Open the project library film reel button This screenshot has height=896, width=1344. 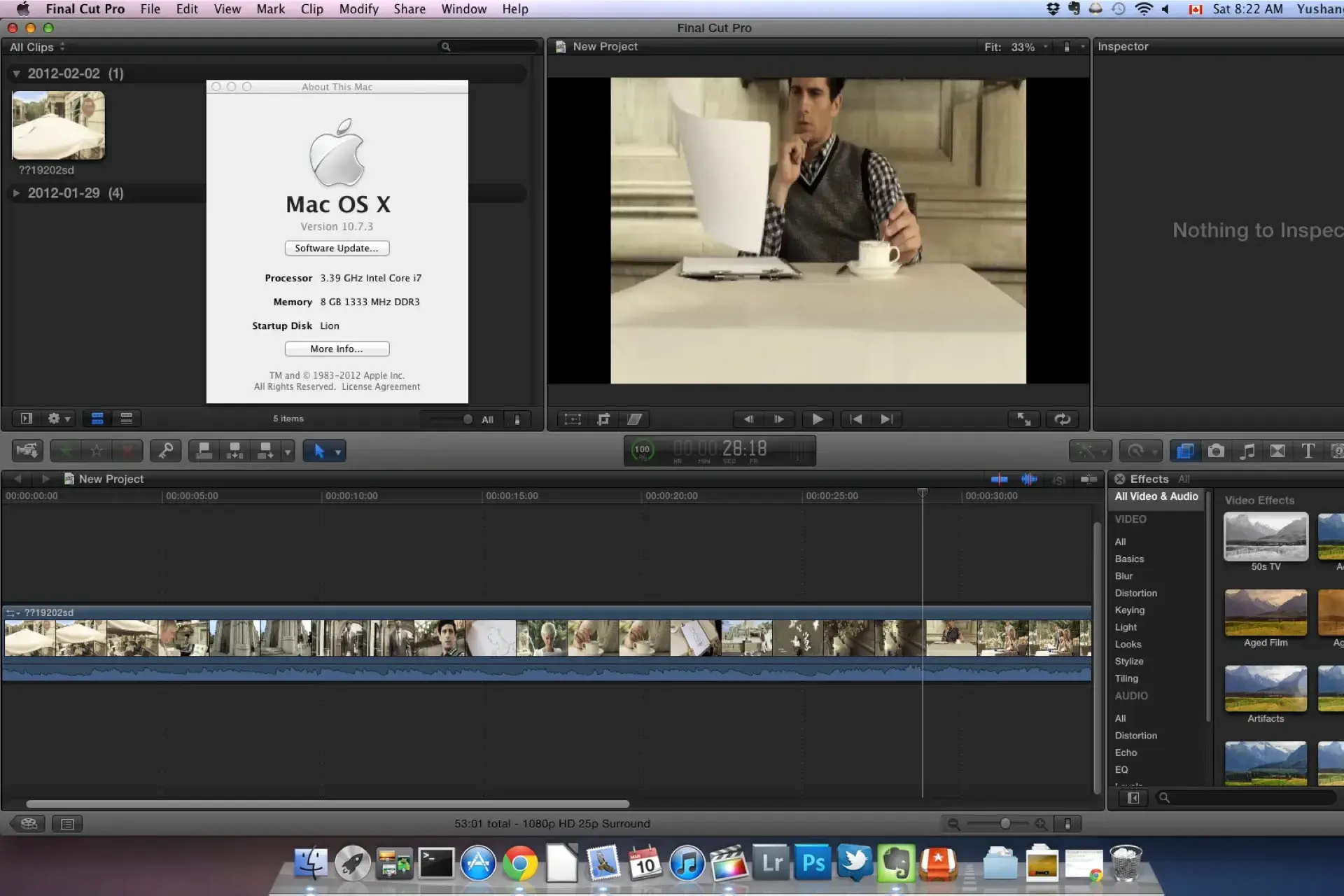pos(29,824)
